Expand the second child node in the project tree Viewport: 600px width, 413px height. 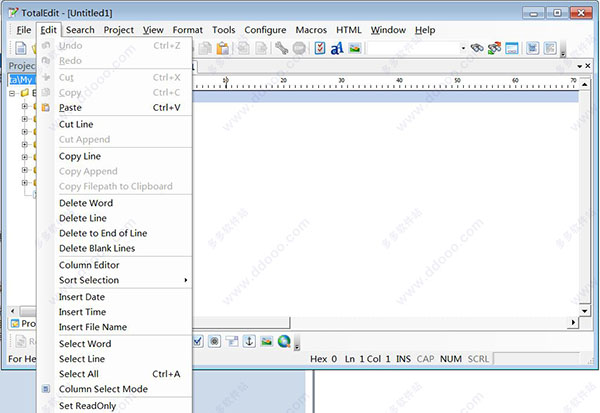24,119
